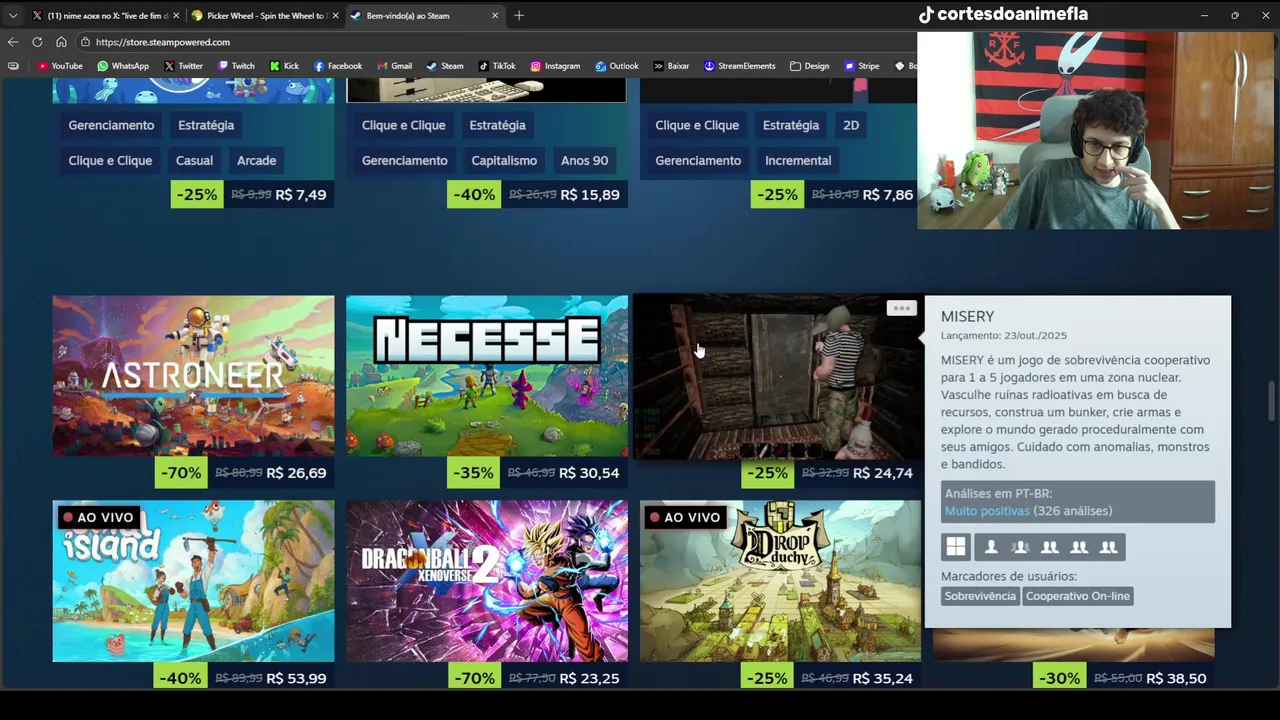Open the MISERY game capsule image

coord(778,376)
